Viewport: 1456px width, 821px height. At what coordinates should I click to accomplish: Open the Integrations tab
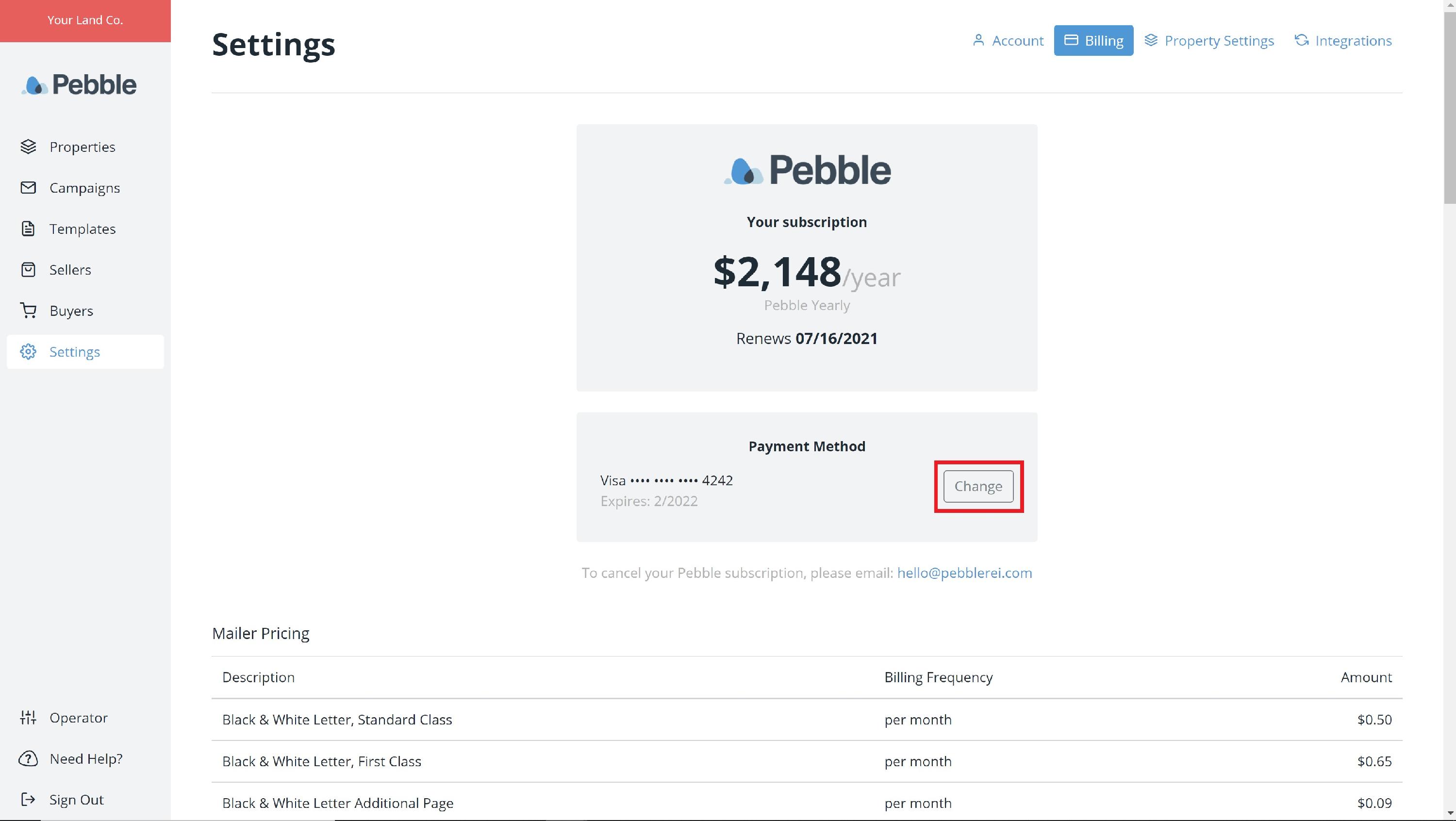(x=1343, y=41)
